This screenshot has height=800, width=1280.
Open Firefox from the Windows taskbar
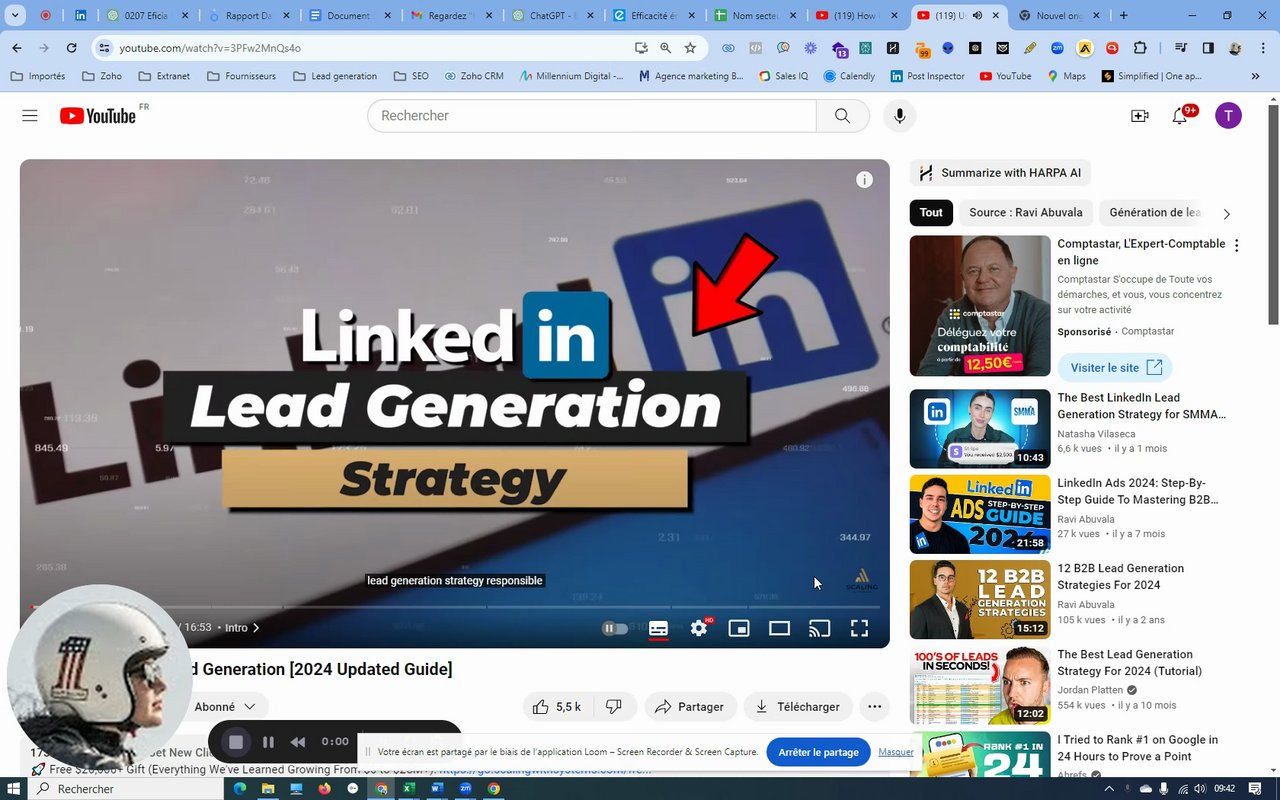point(324,789)
